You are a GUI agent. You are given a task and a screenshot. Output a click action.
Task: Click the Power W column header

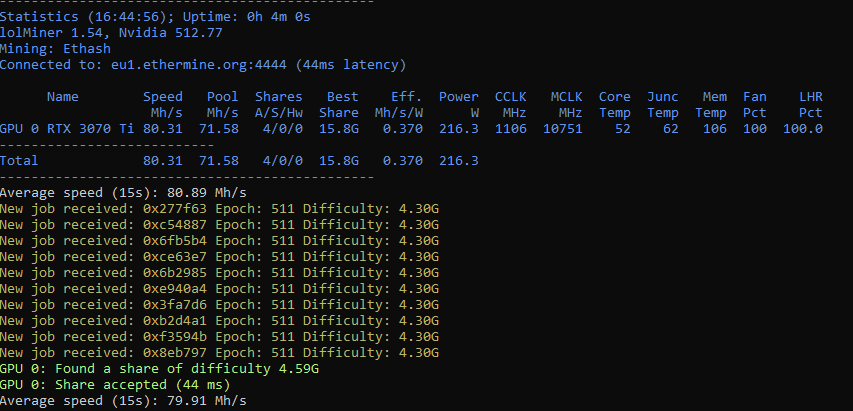(459, 104)
